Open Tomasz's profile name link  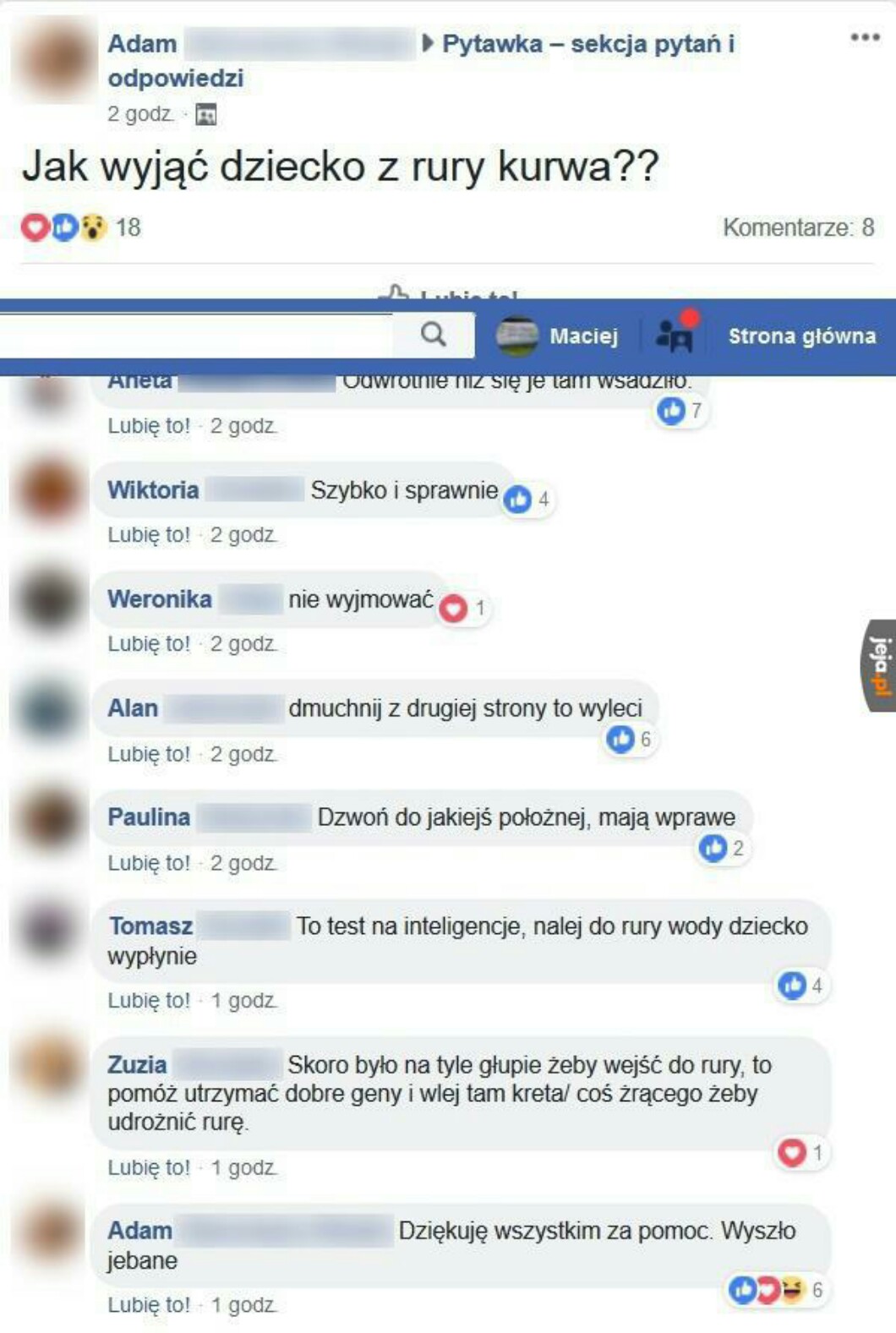[x=150, y=926]
